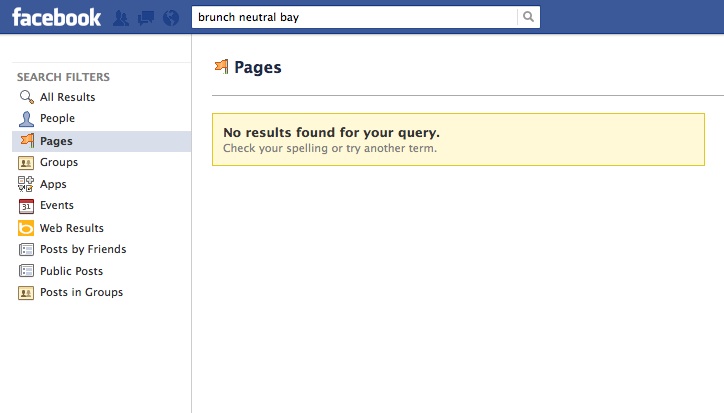The image size is (724, 413).
Task: Click the Posts by Friends icon
Action: tap(27, 249)
